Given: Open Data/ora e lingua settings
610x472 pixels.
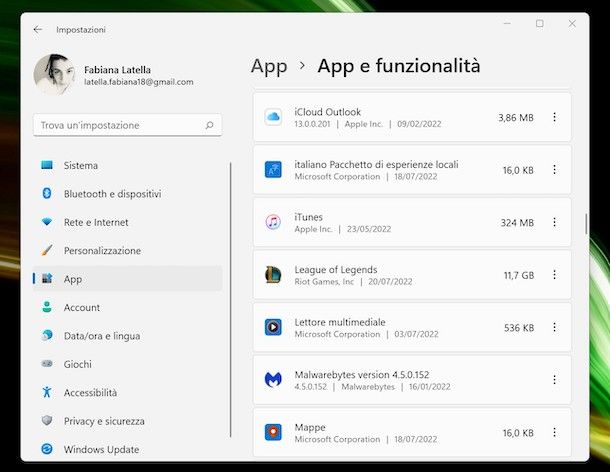Looking at the screenshot, I should tap(128, 336).
